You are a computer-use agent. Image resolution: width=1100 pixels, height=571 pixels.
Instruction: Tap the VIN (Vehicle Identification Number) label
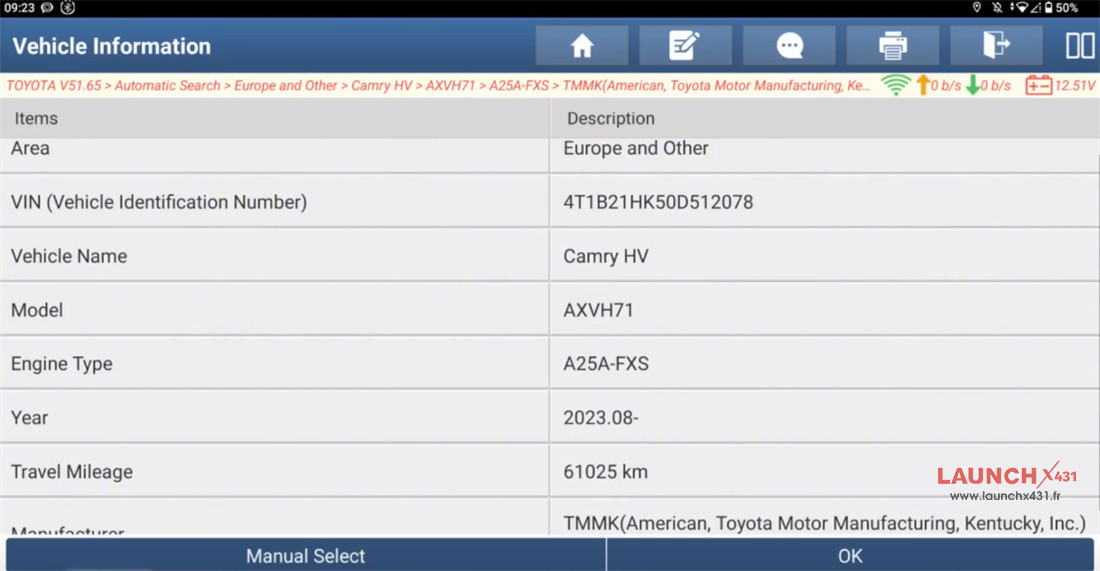(159, 202)
